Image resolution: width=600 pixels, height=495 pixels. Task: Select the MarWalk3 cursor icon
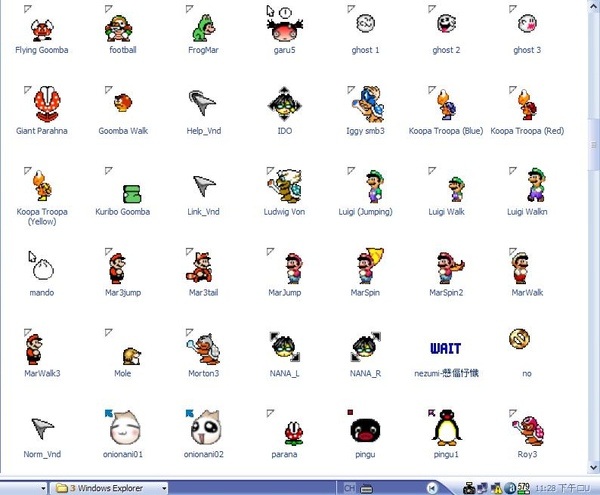(x=34, y=349)
